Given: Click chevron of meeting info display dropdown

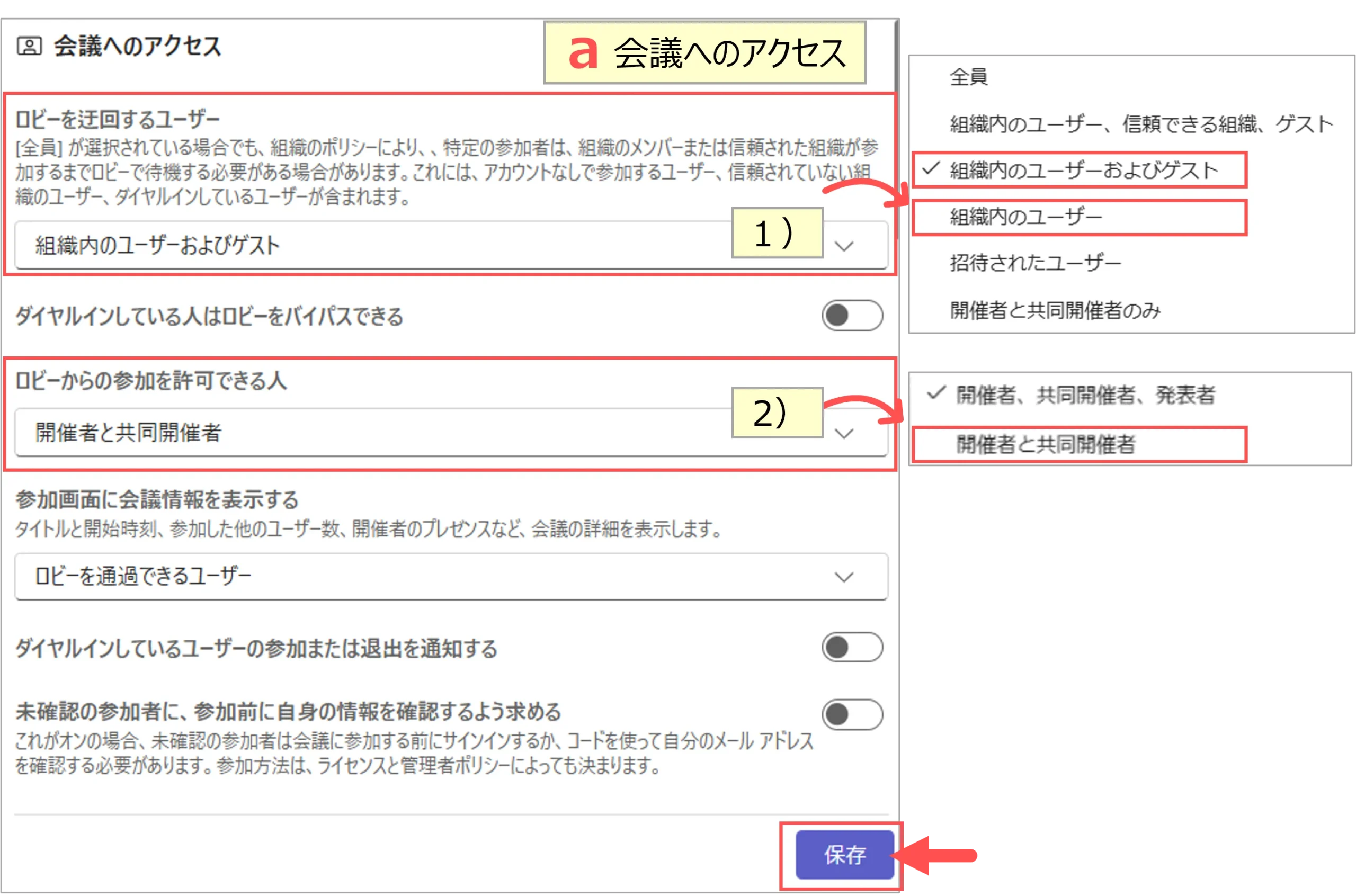Looking at the screenshot, I should click(843, 577).
